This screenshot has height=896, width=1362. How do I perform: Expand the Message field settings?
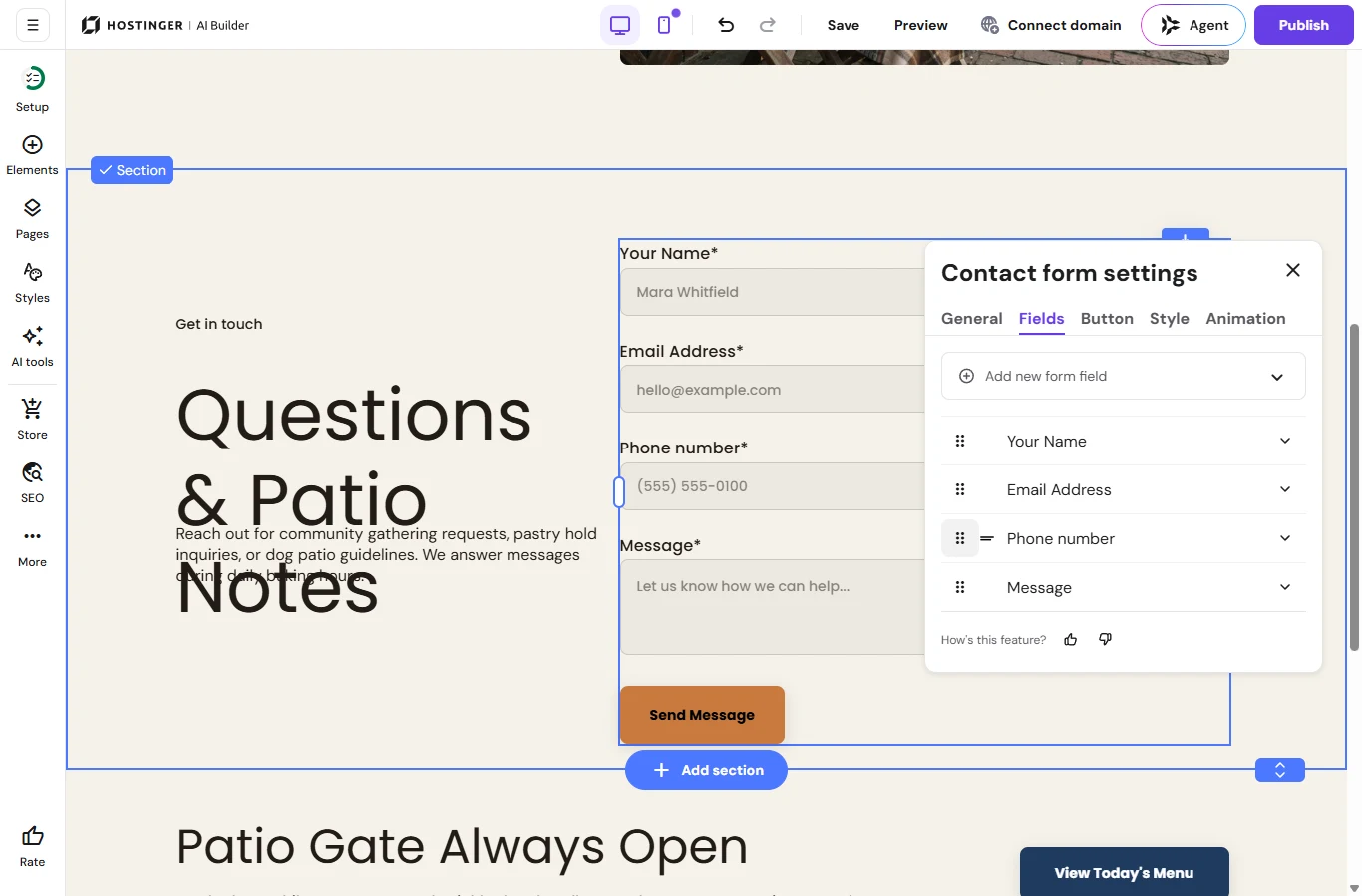click(x=1285, y=587)
